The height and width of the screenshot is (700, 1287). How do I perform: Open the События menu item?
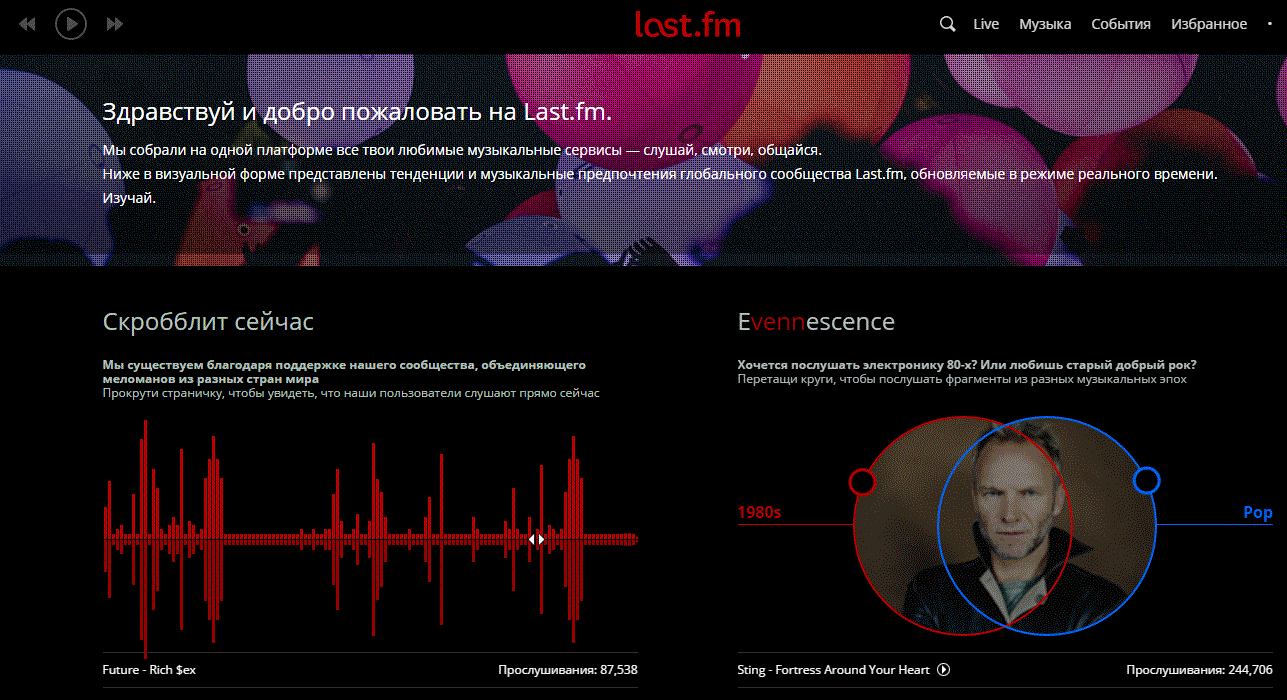tap(1121, 24)
